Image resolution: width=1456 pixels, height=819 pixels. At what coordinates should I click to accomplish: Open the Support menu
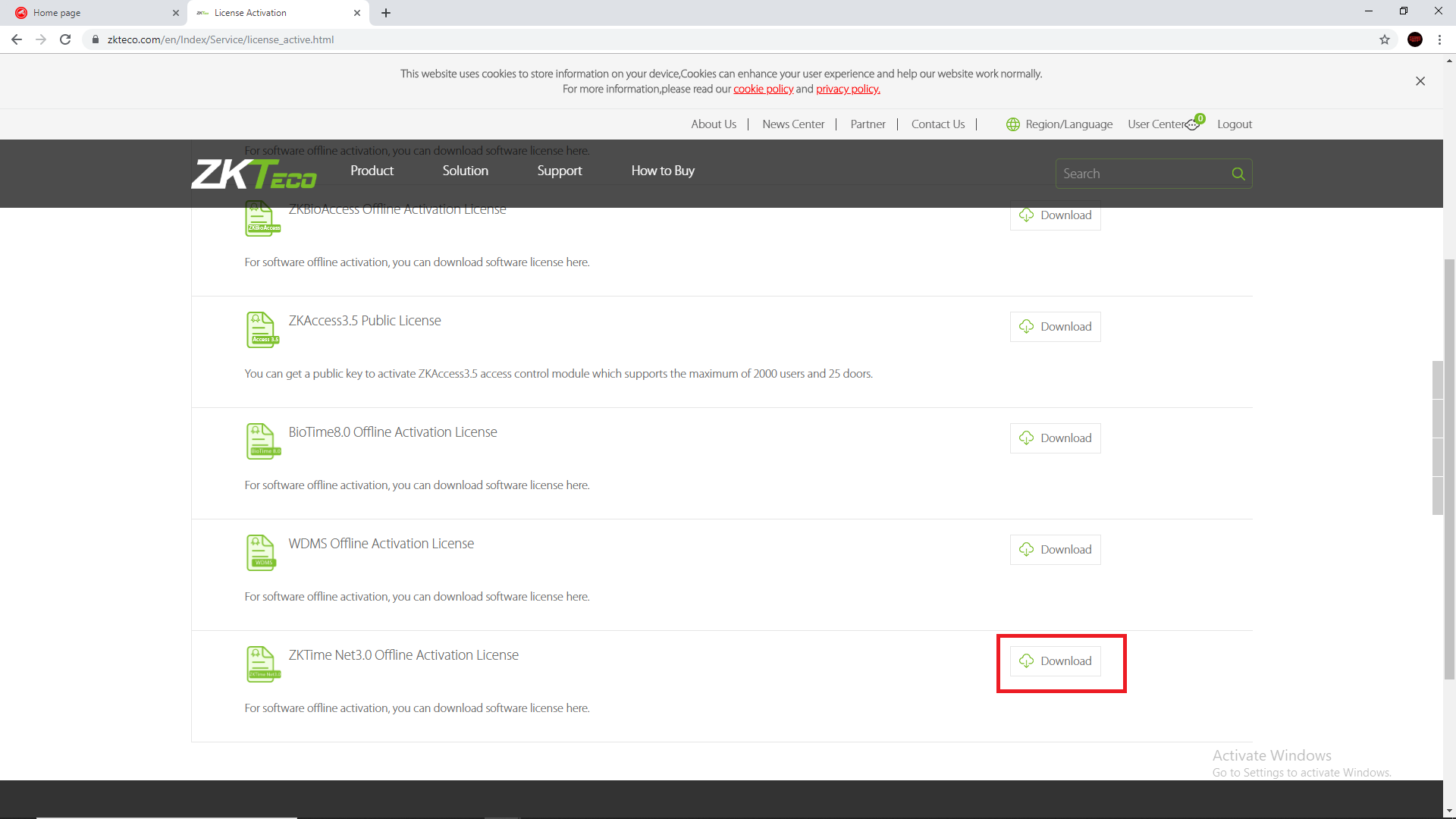(559, 171)
